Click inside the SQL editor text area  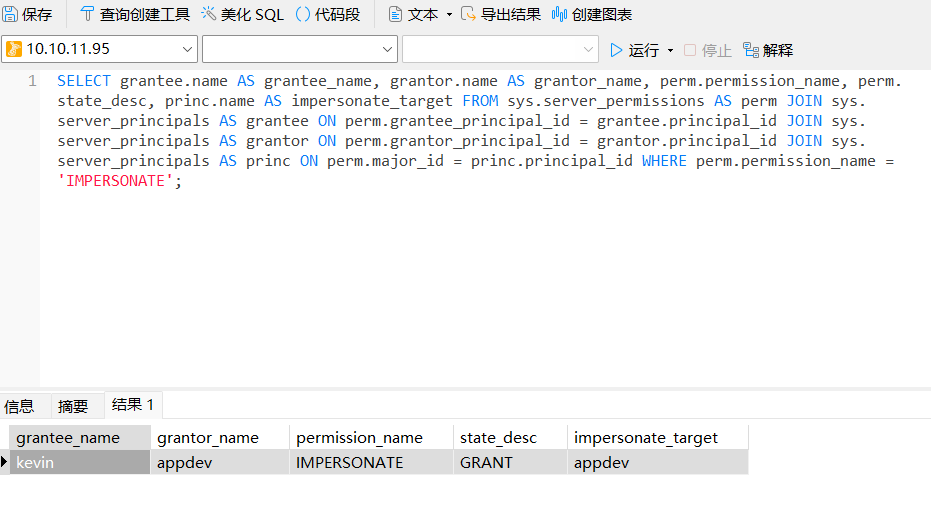click(x=480, y=280)
